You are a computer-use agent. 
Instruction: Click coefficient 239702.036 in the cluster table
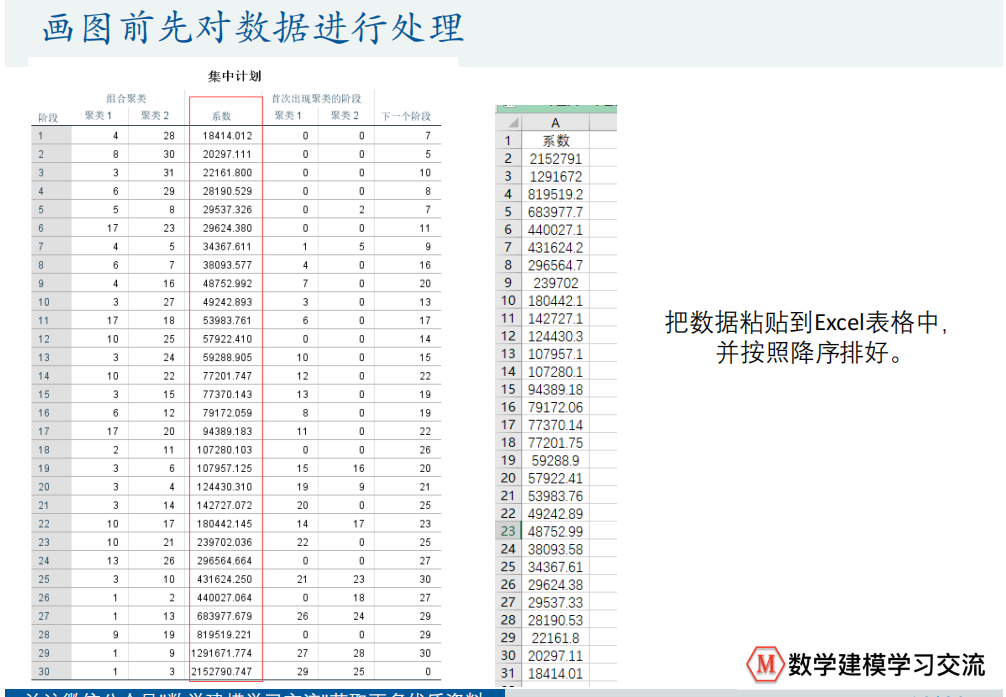point(225,542)
